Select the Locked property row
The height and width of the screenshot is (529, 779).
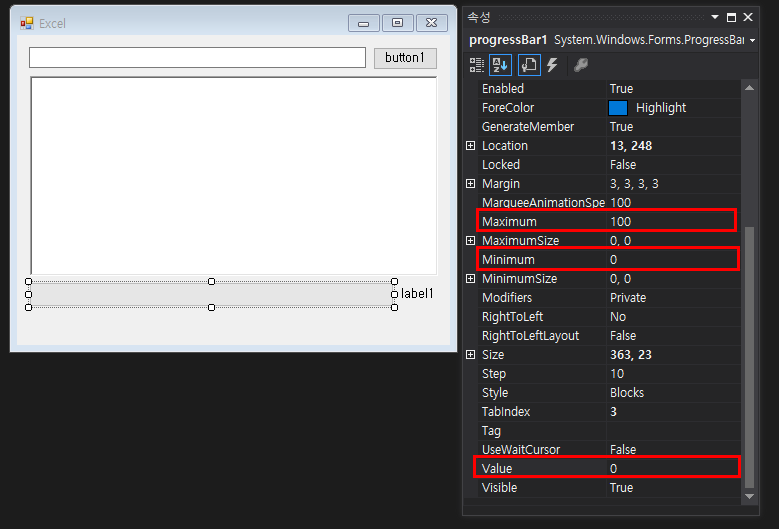coord(609,165)
